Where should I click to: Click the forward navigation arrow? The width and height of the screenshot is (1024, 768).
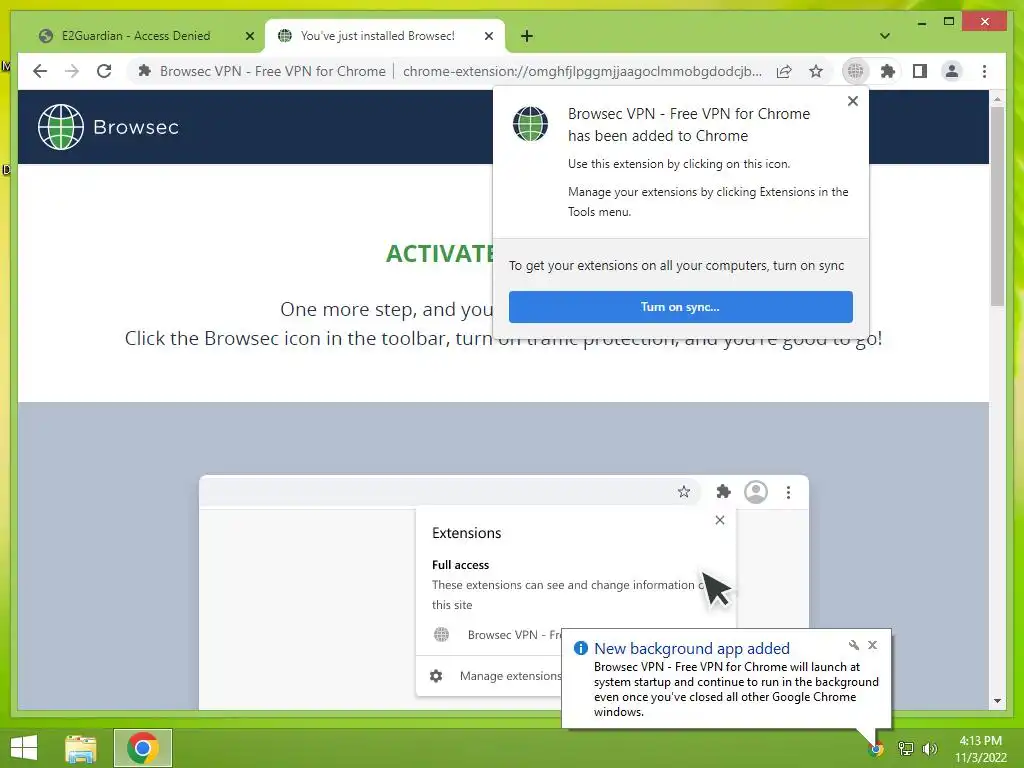click(x=72, y=71)
